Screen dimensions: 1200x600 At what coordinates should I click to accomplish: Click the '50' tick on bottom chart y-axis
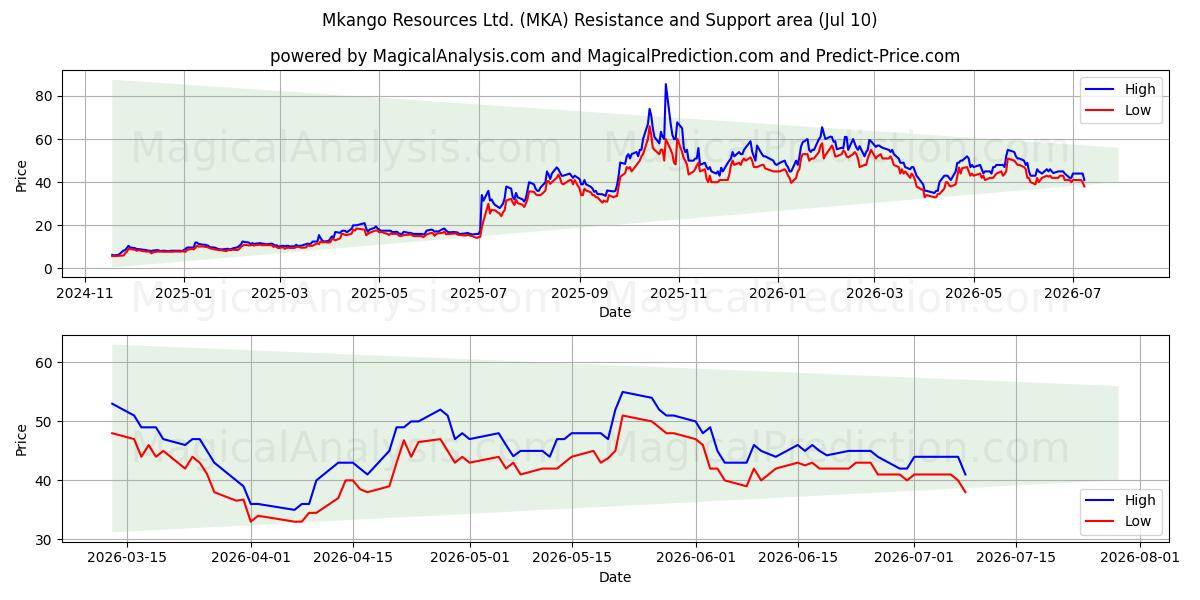click(x=46, y=422)
